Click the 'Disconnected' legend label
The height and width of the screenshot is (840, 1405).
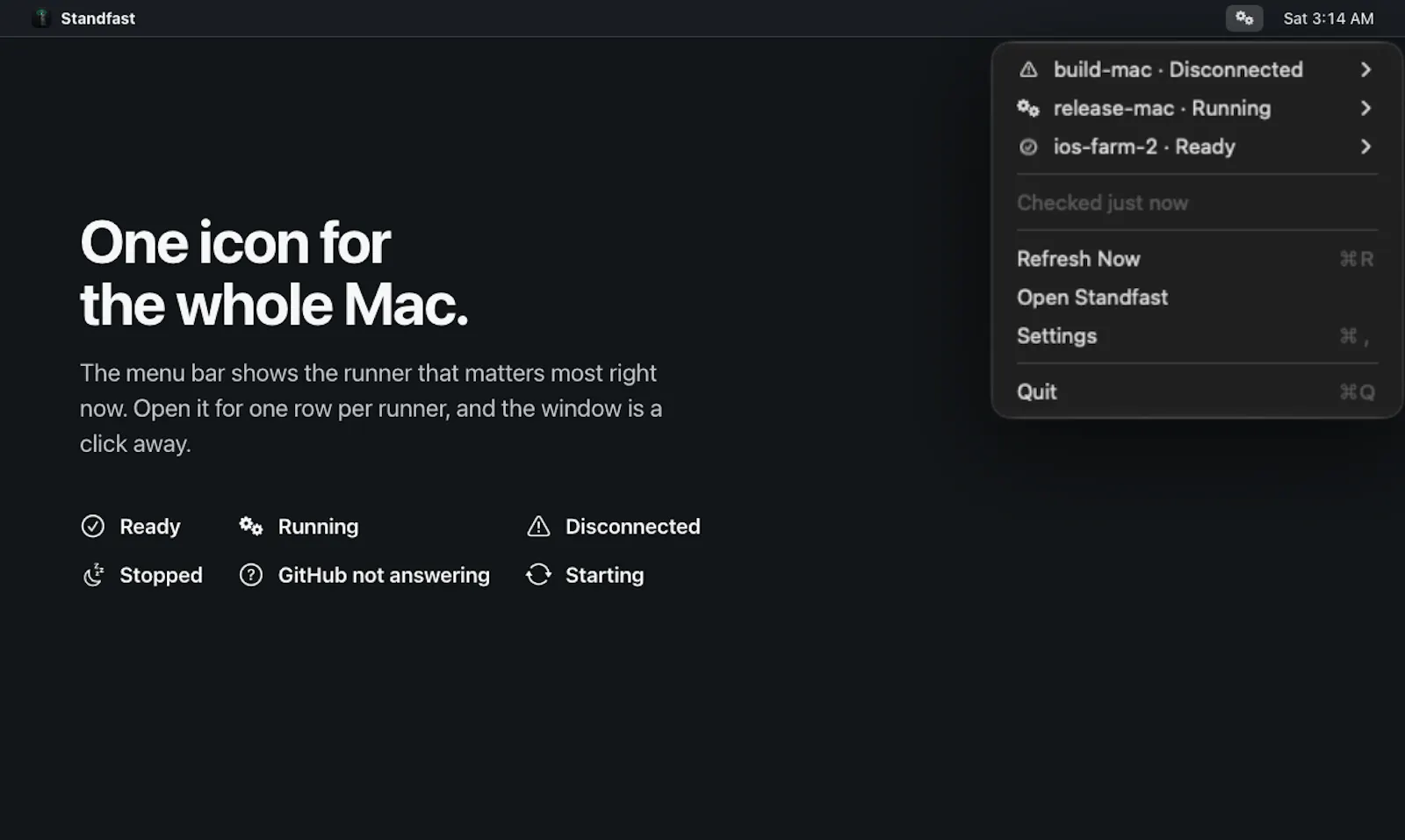(x=632, y=527)
